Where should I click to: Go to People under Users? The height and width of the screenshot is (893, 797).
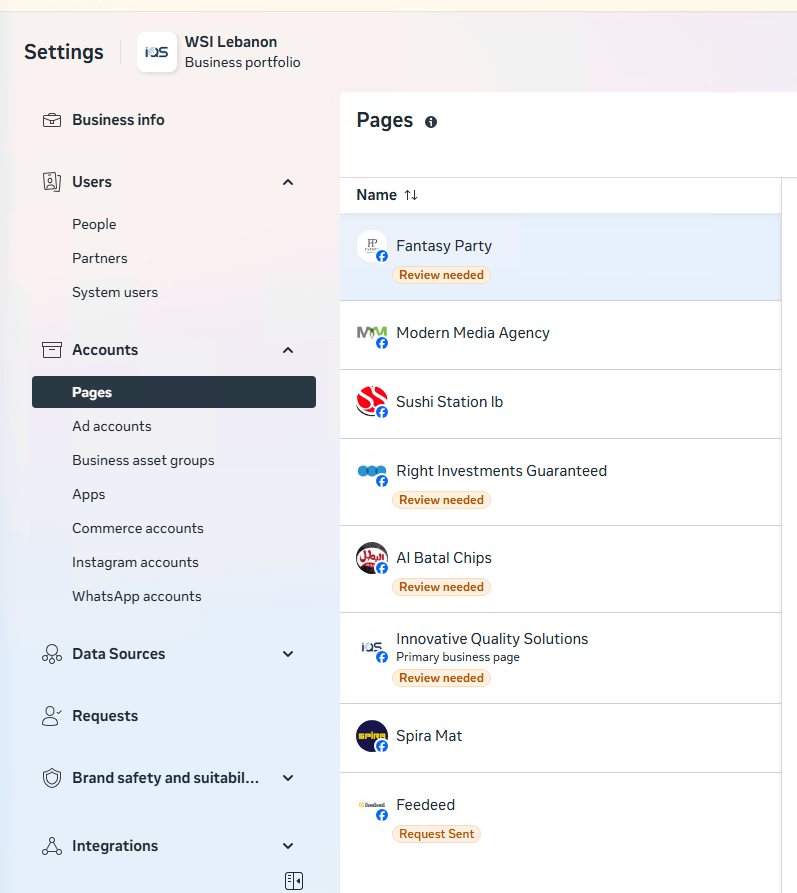pyautogui.click(x=94, y=224)
